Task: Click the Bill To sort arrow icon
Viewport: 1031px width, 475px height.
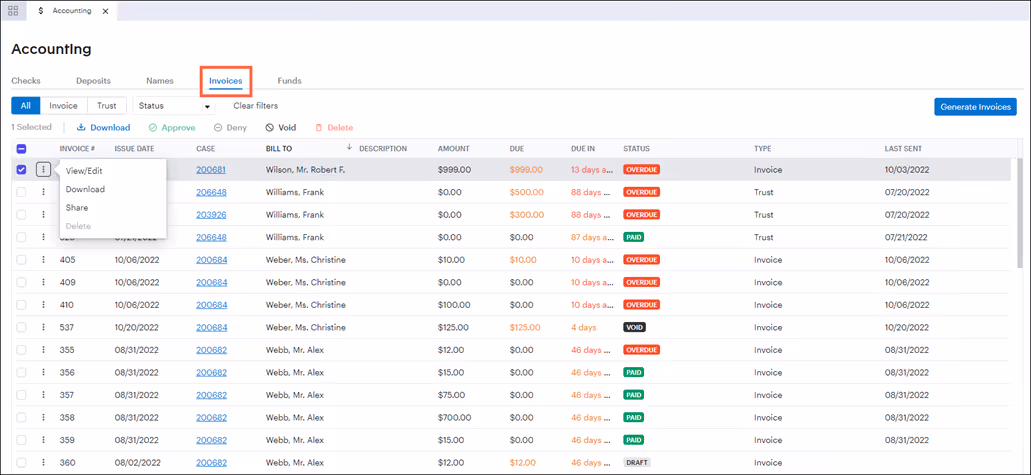Action: [x=349, y=147]
